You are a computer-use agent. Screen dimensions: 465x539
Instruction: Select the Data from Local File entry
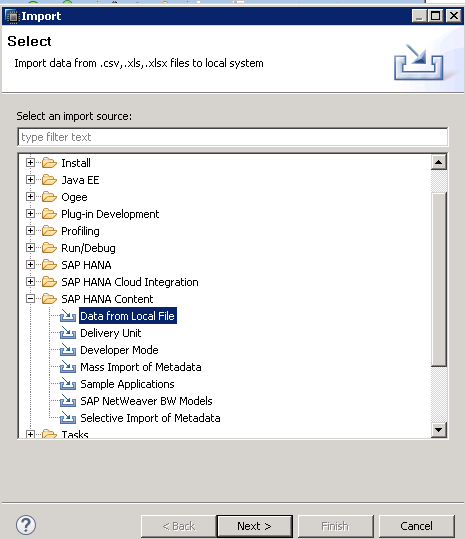tap(128, 316)
